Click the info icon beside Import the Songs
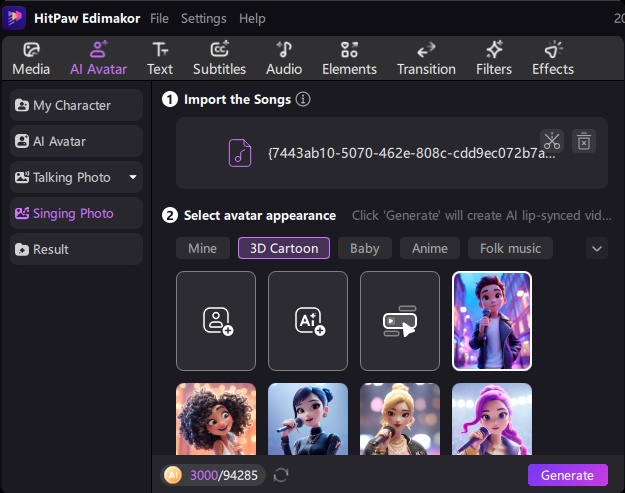The image size is (625, 493). pyautogui.click(x=303, y=99)
